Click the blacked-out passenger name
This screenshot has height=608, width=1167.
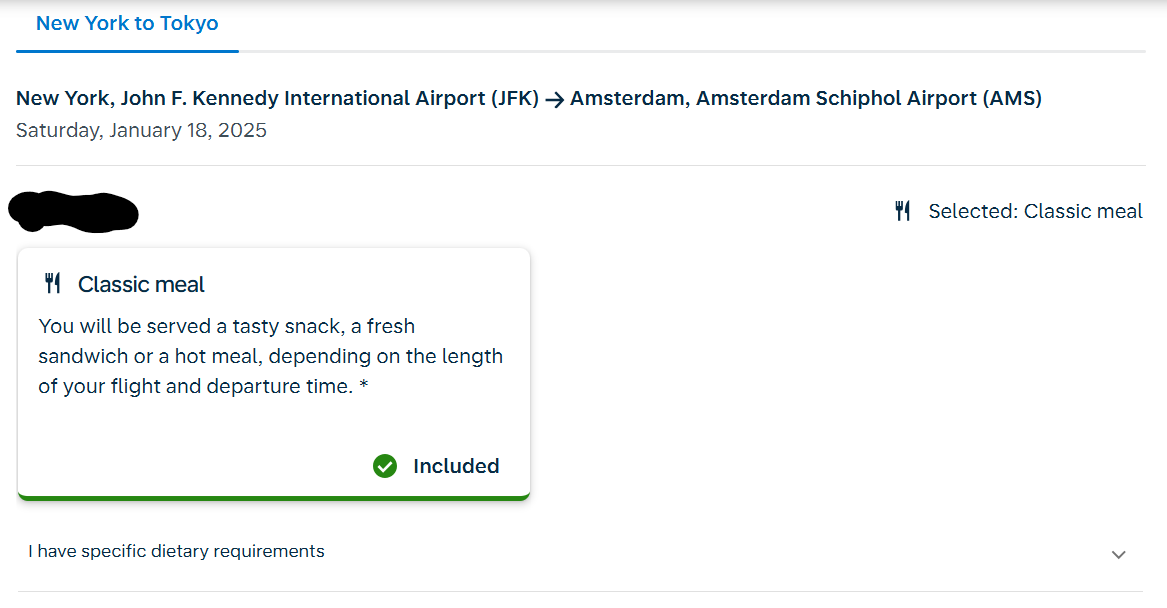(73, 211)
